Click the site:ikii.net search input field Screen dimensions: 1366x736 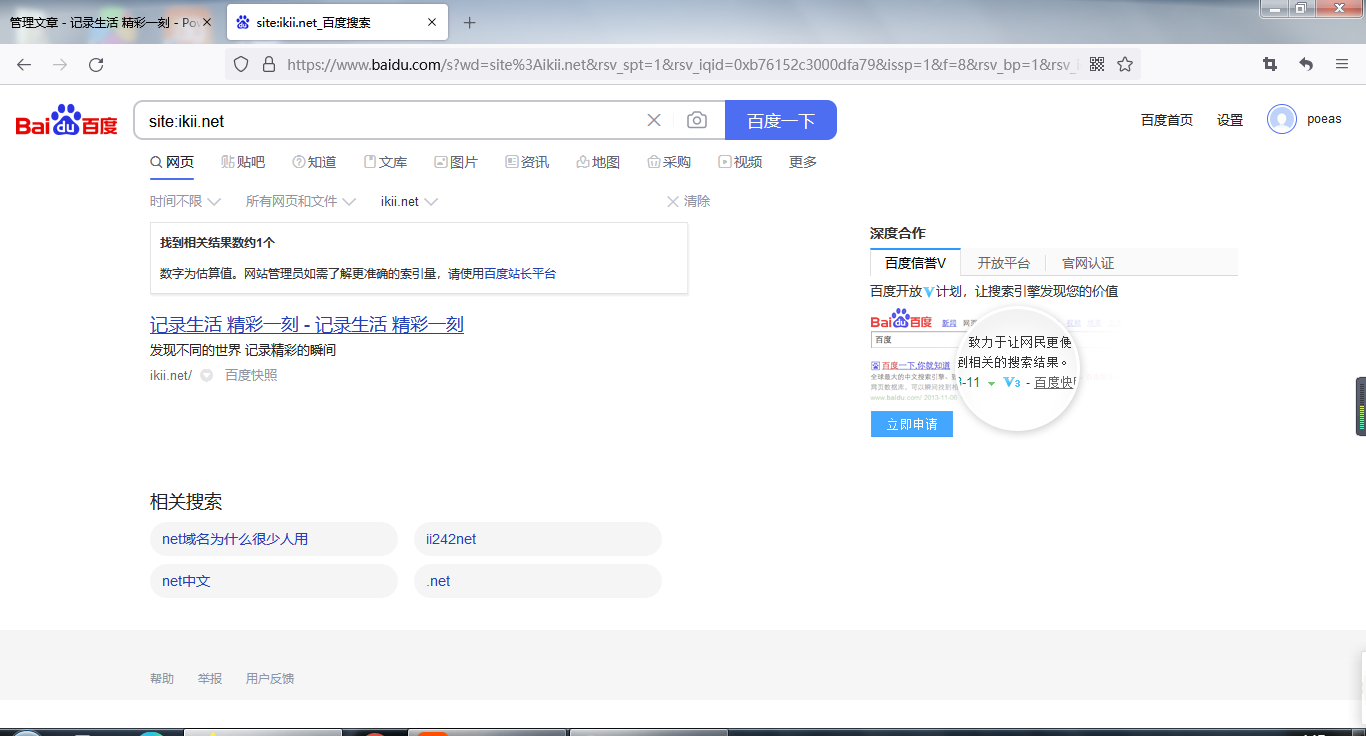coord(390,121)
